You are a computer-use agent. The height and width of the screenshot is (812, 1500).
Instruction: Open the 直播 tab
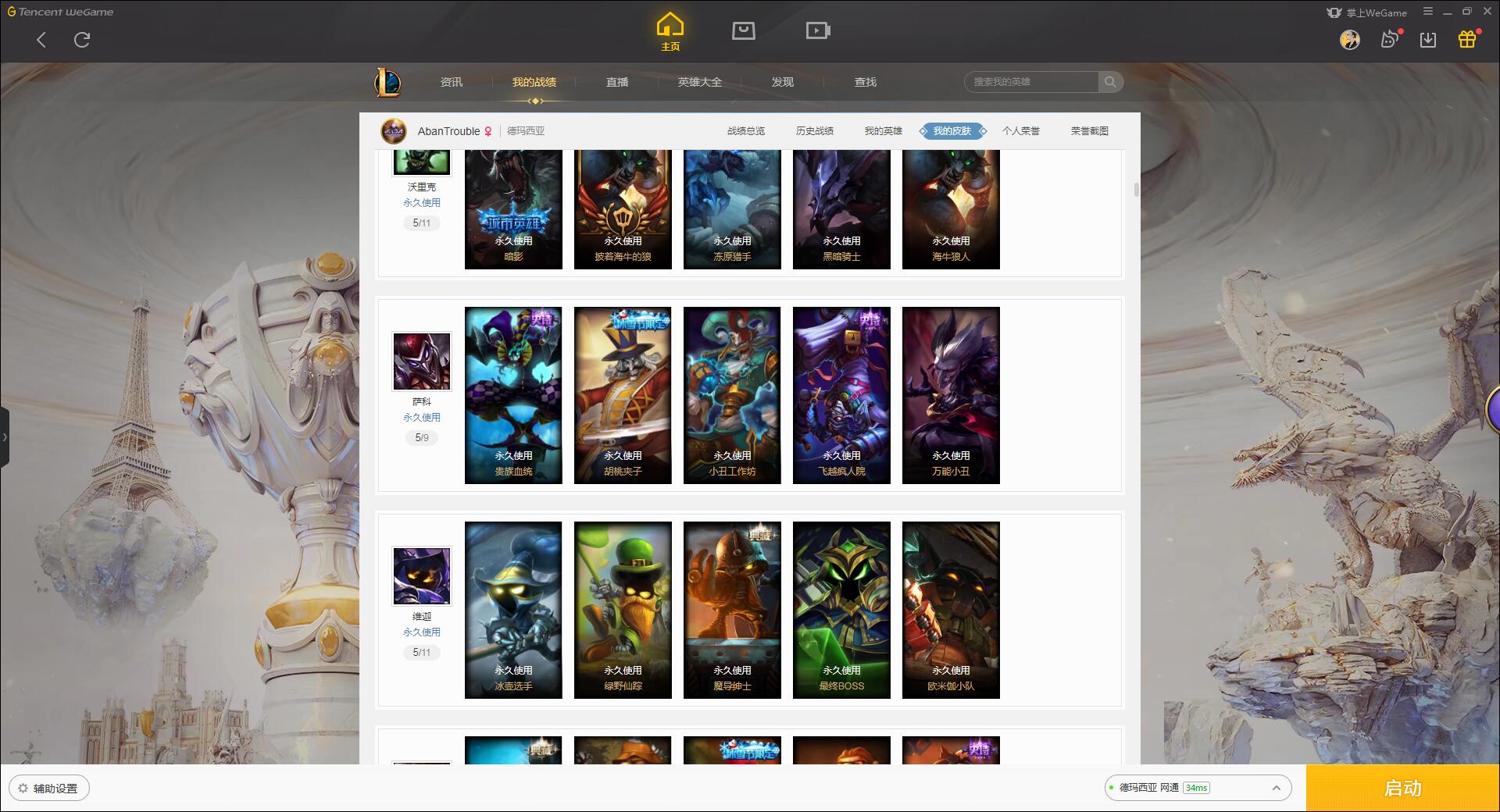(617, 82)
